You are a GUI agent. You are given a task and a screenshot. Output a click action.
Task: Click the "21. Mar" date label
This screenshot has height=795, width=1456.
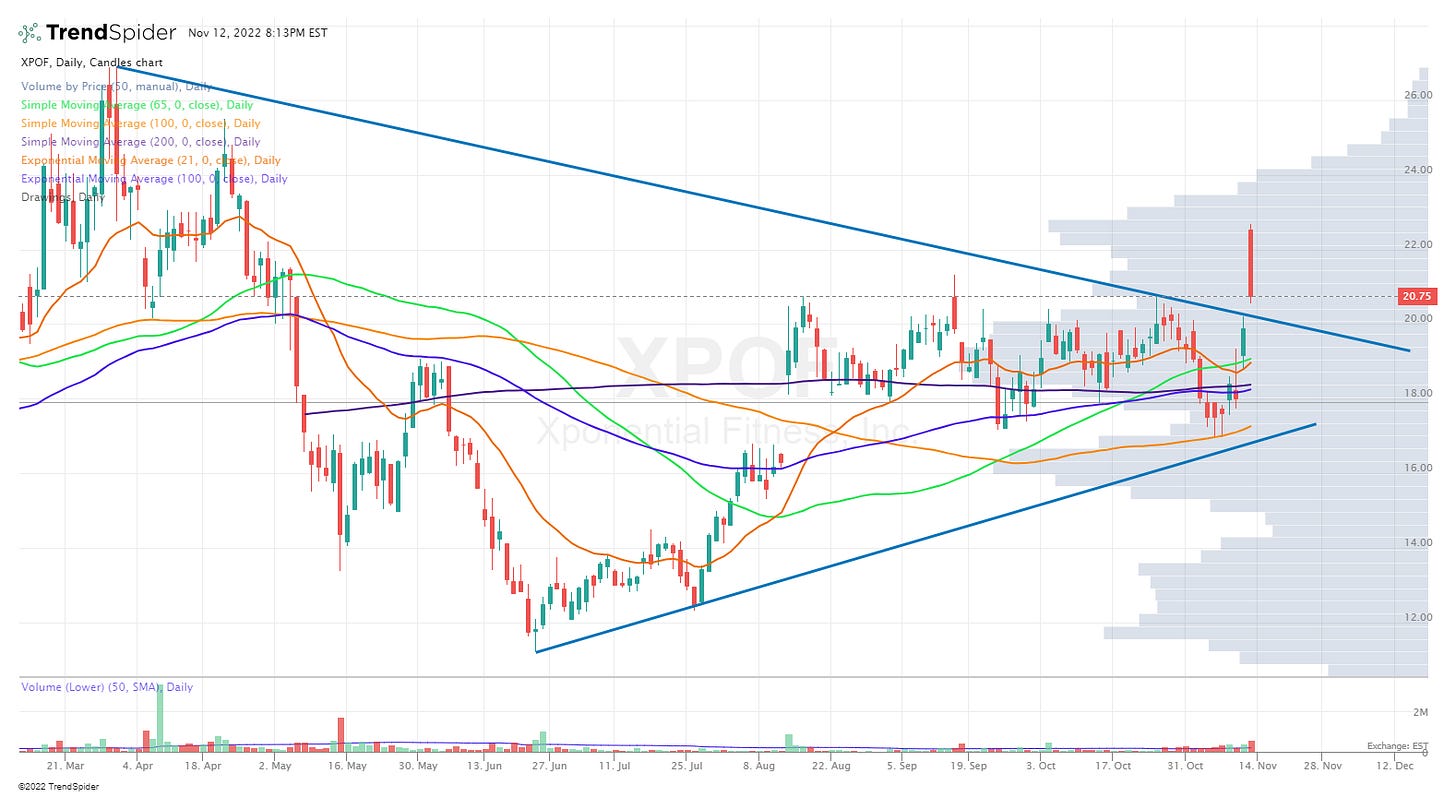click(64, 765)
